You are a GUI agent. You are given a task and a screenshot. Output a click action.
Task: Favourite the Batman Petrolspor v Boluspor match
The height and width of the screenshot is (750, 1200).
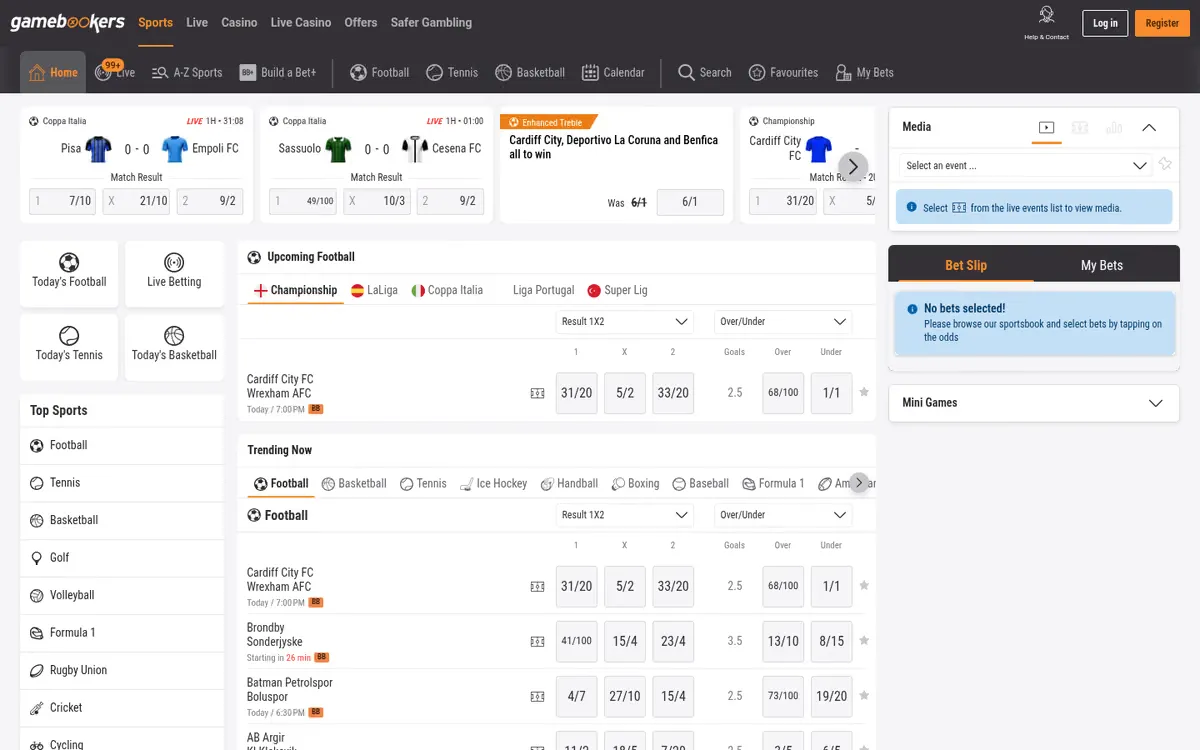pos(864,695)
